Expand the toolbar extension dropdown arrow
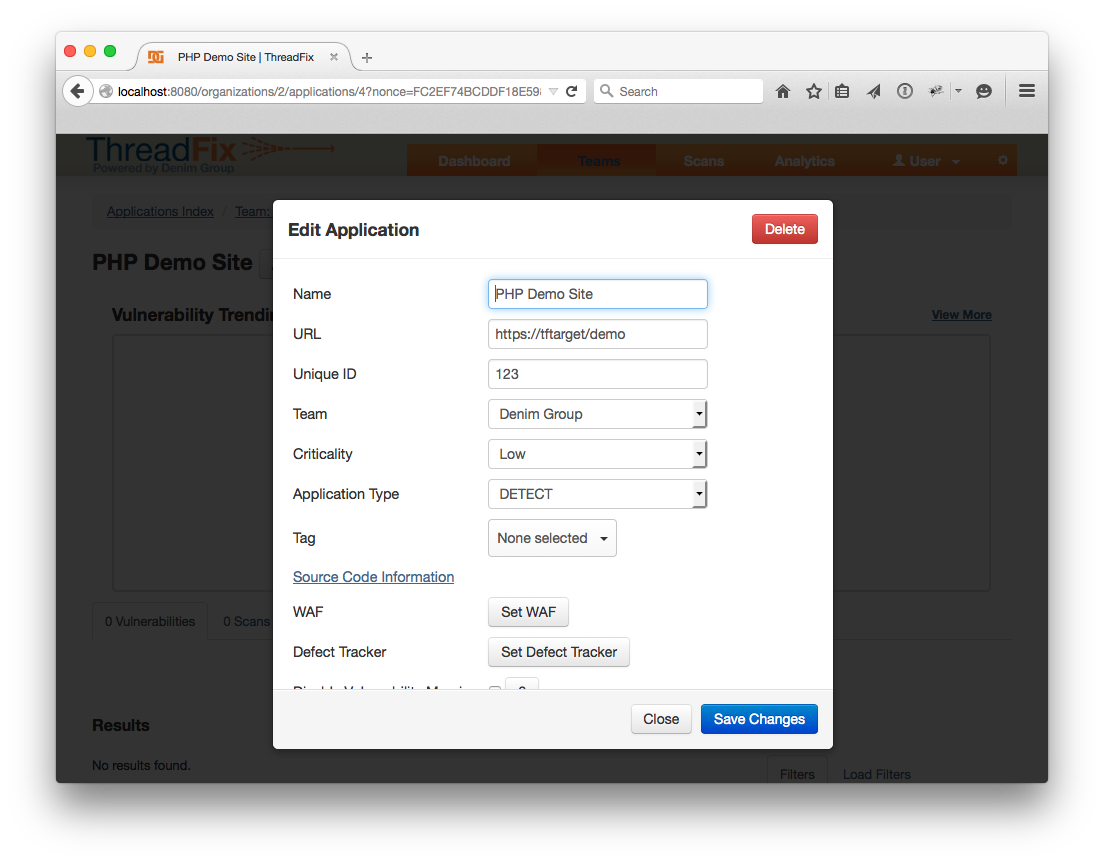The width and height of the screenshot is (1104, 863). click(958, 91)
